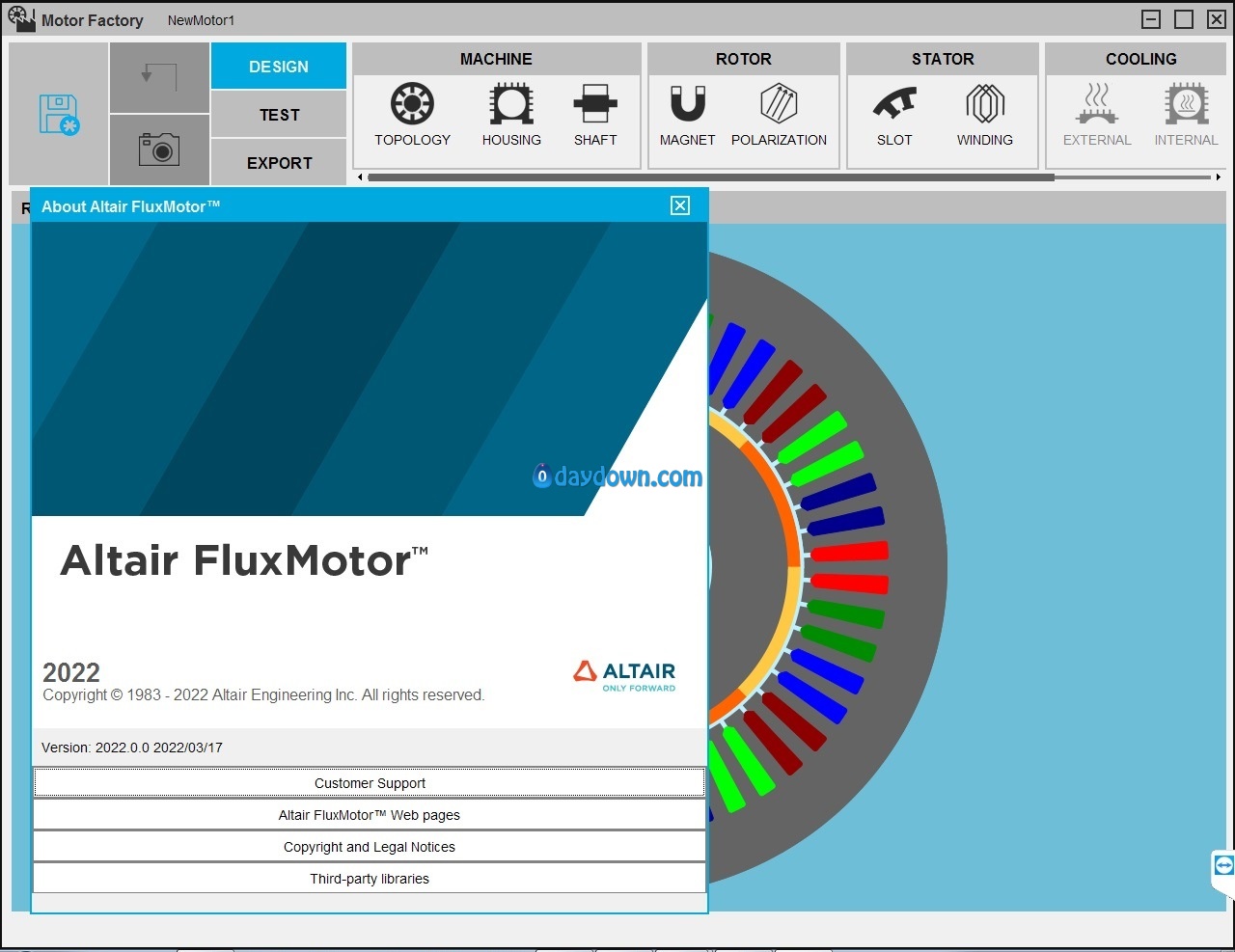
Task: Switch to the TEST tab
Action: pos(279,114)
